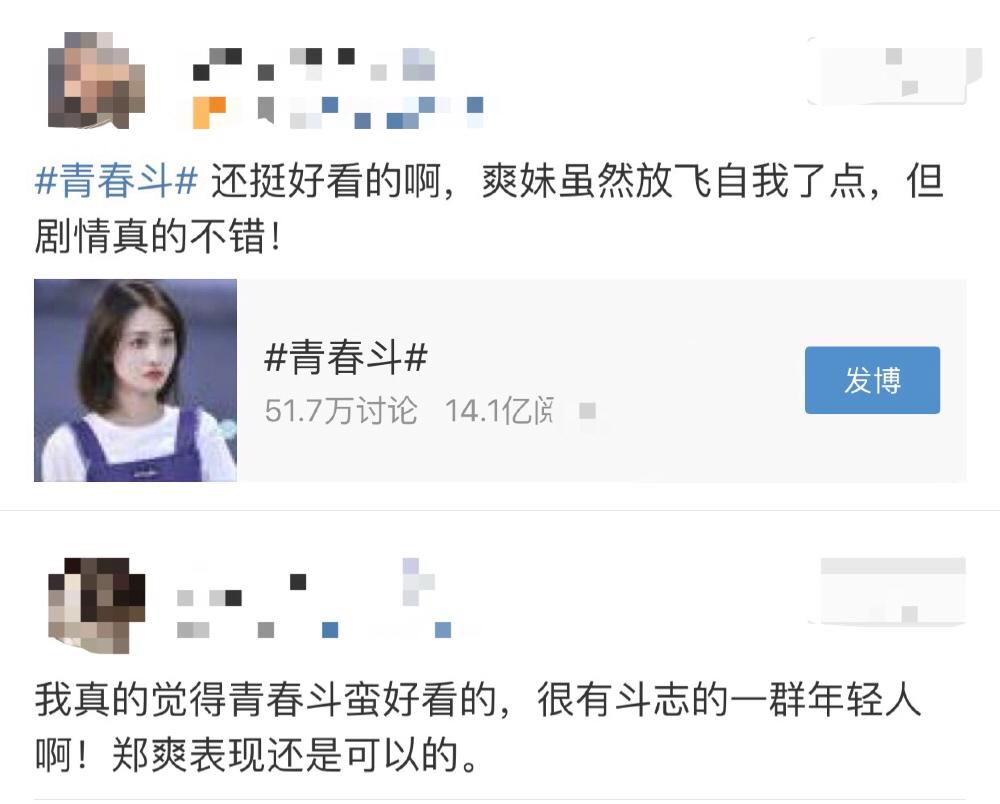Tap the orange badge under first username
Screen dimensions: 1000x804
coord(209,112)
